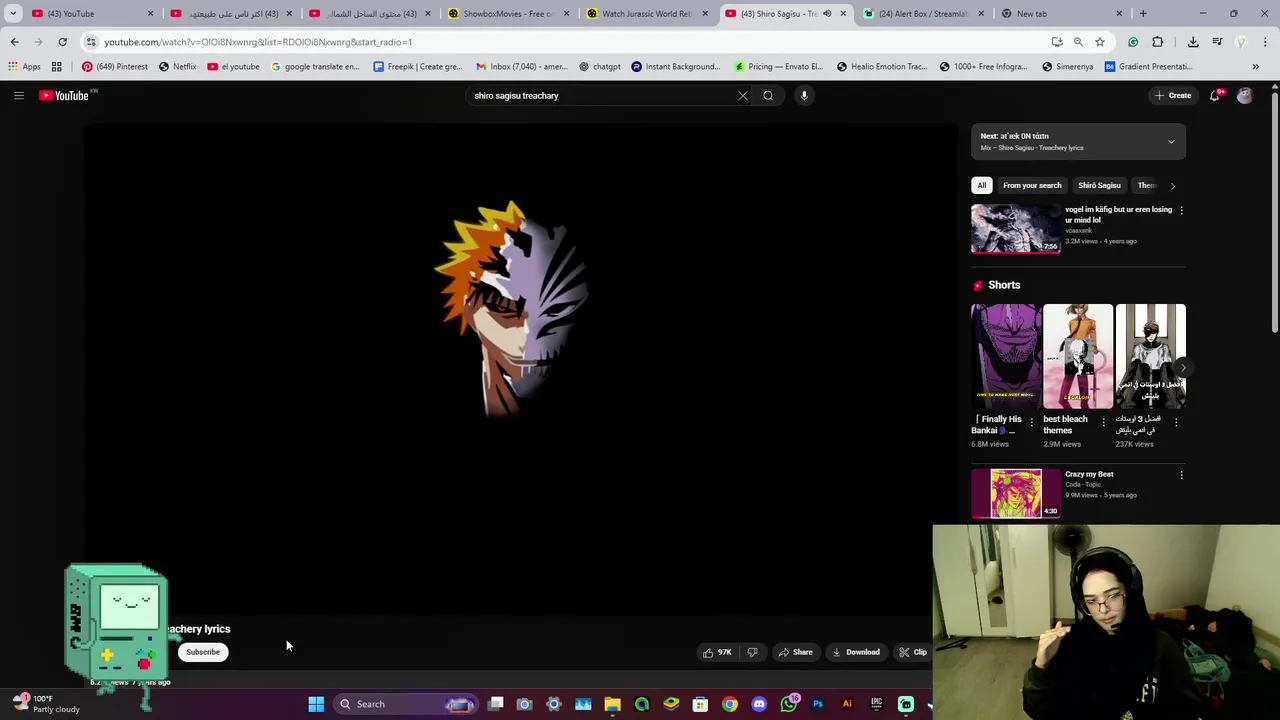Image resolution: width=1280 pixels, height=720 pixels.
Task: Open the chatgpt bookmark
Action: (x=600, y=67)
